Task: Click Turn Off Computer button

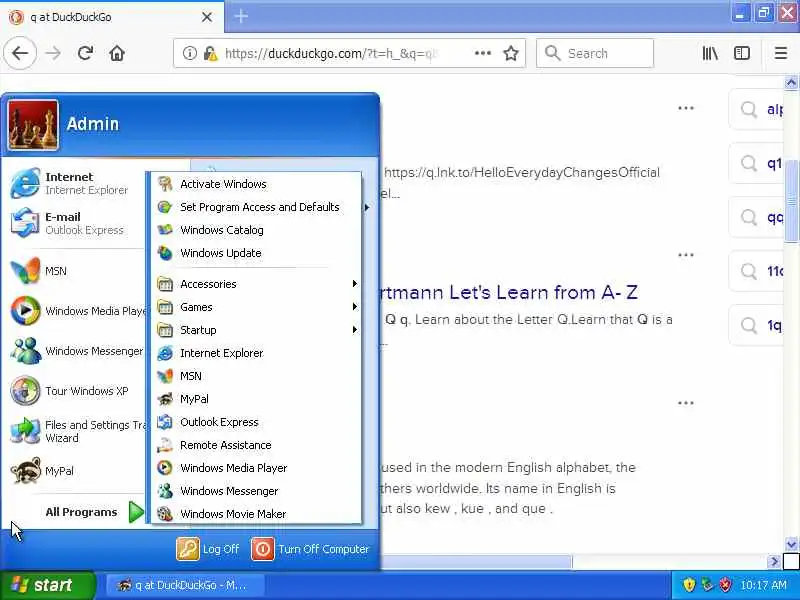Action: tap(310, 549)
